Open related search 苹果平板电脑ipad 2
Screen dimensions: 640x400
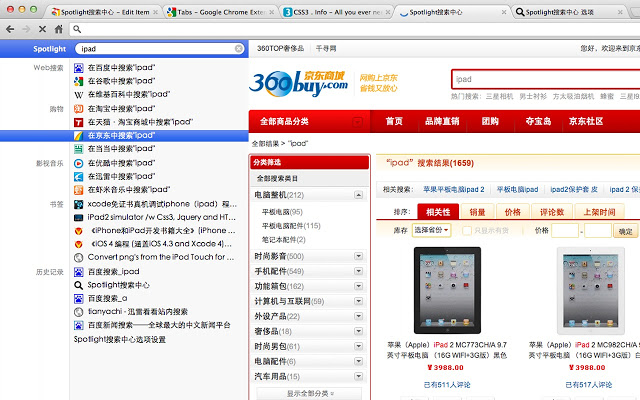(x=453, y=189)
